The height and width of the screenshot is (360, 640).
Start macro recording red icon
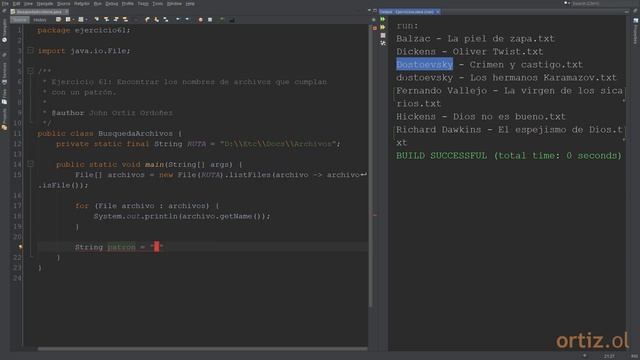[200, 19]
